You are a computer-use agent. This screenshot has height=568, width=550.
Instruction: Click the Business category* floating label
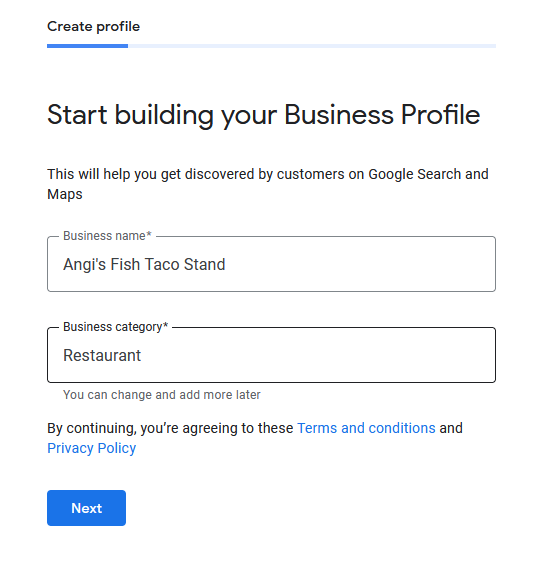116,327
